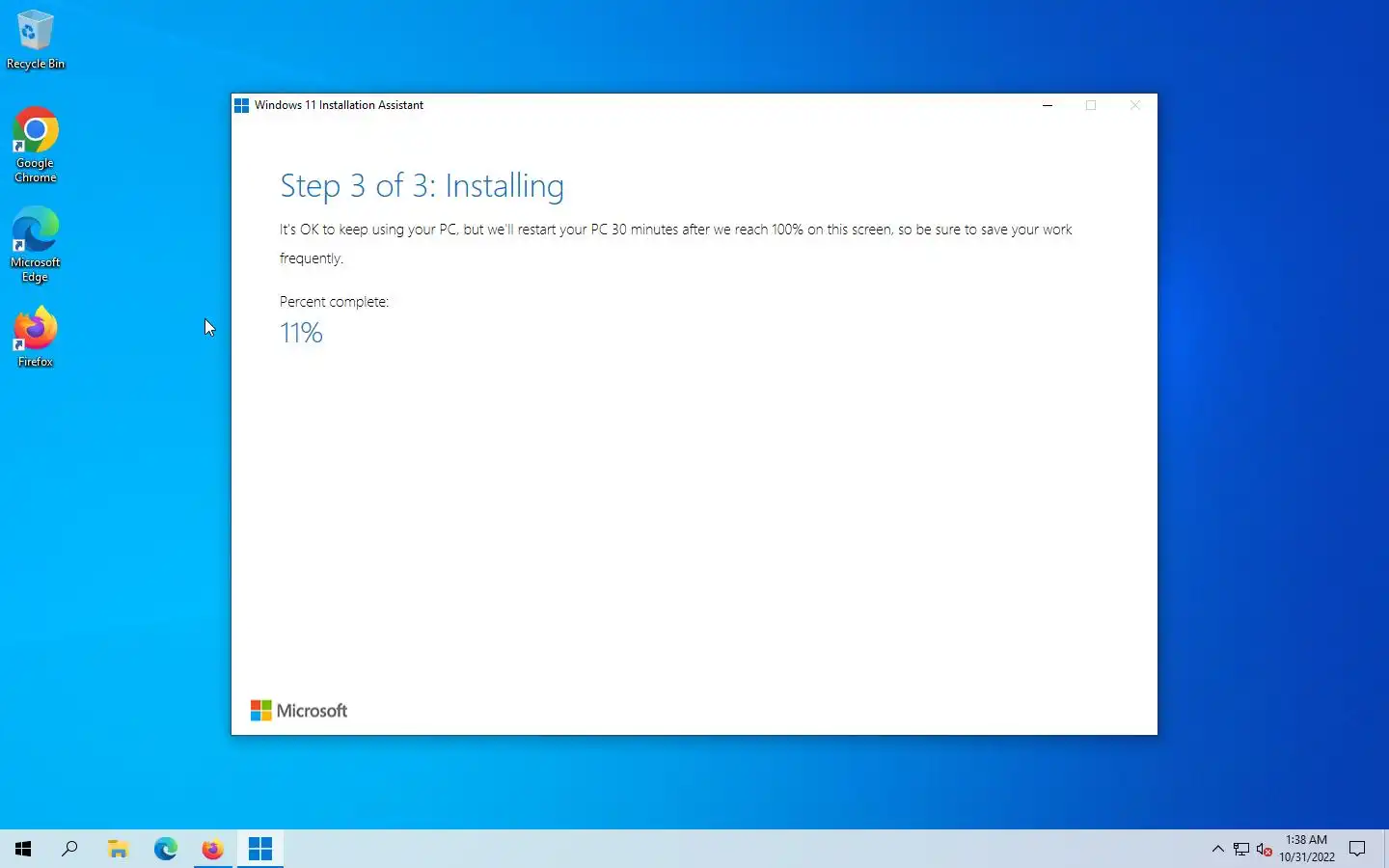Select the Firefox desktop shortcut
The height and width of the screenshot is (868, 1389).
tap(36, 338)
